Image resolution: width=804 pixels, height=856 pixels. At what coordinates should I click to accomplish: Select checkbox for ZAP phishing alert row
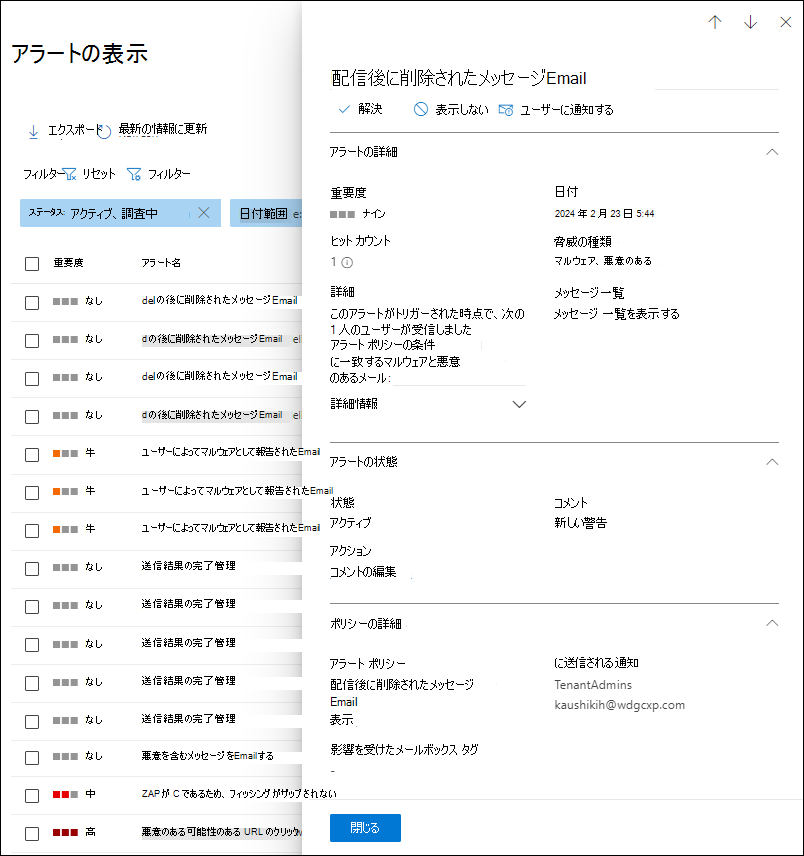coord(32,795)
